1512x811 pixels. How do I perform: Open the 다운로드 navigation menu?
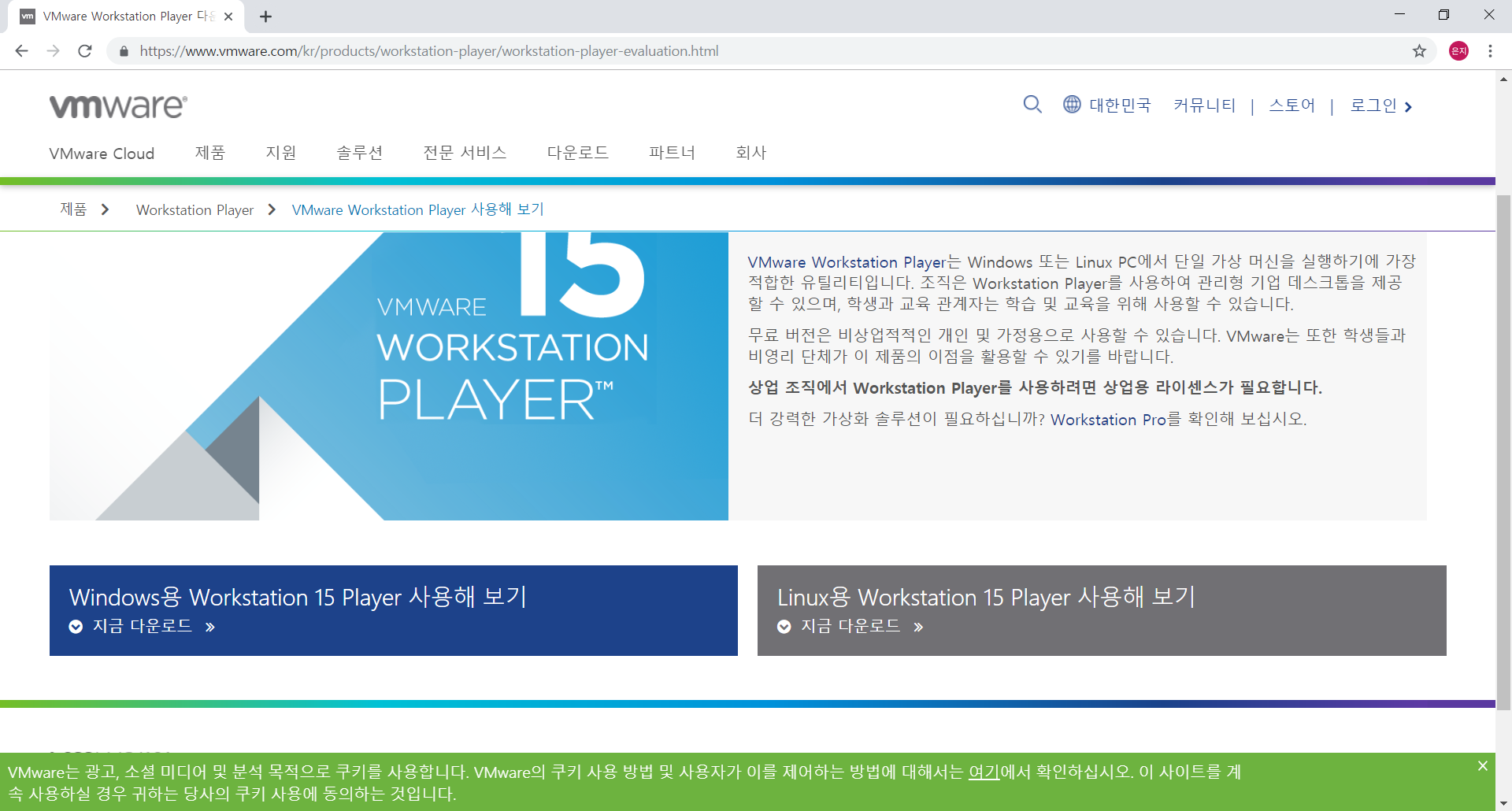click(578, 153)
